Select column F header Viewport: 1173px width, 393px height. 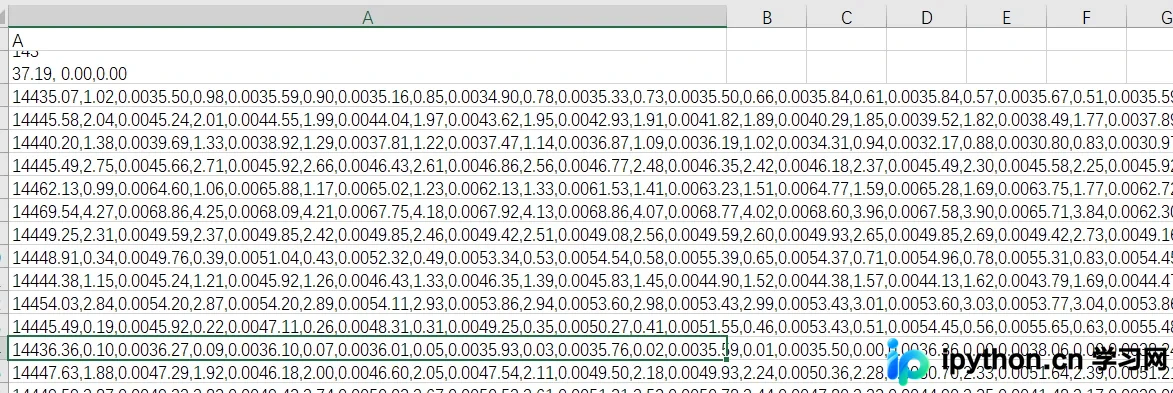[1086, 18]
